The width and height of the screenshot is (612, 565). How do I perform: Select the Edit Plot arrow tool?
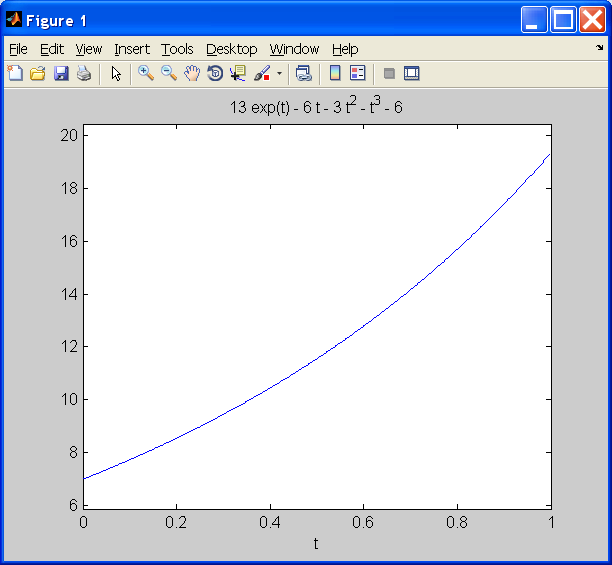(116, 73)
